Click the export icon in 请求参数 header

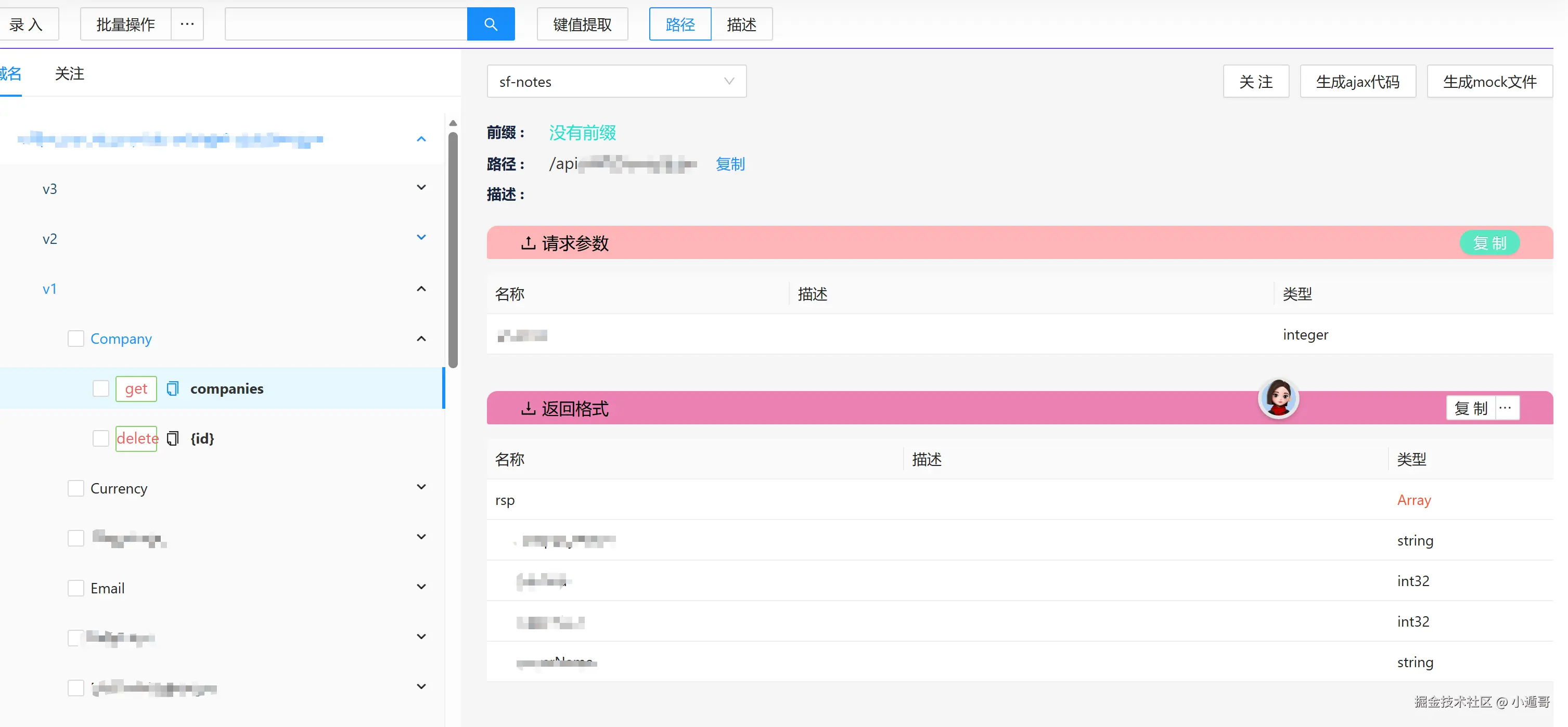(529, 242)
